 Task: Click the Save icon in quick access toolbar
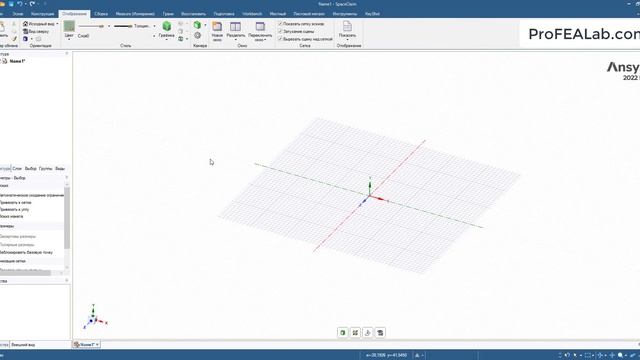click(11, 4)
